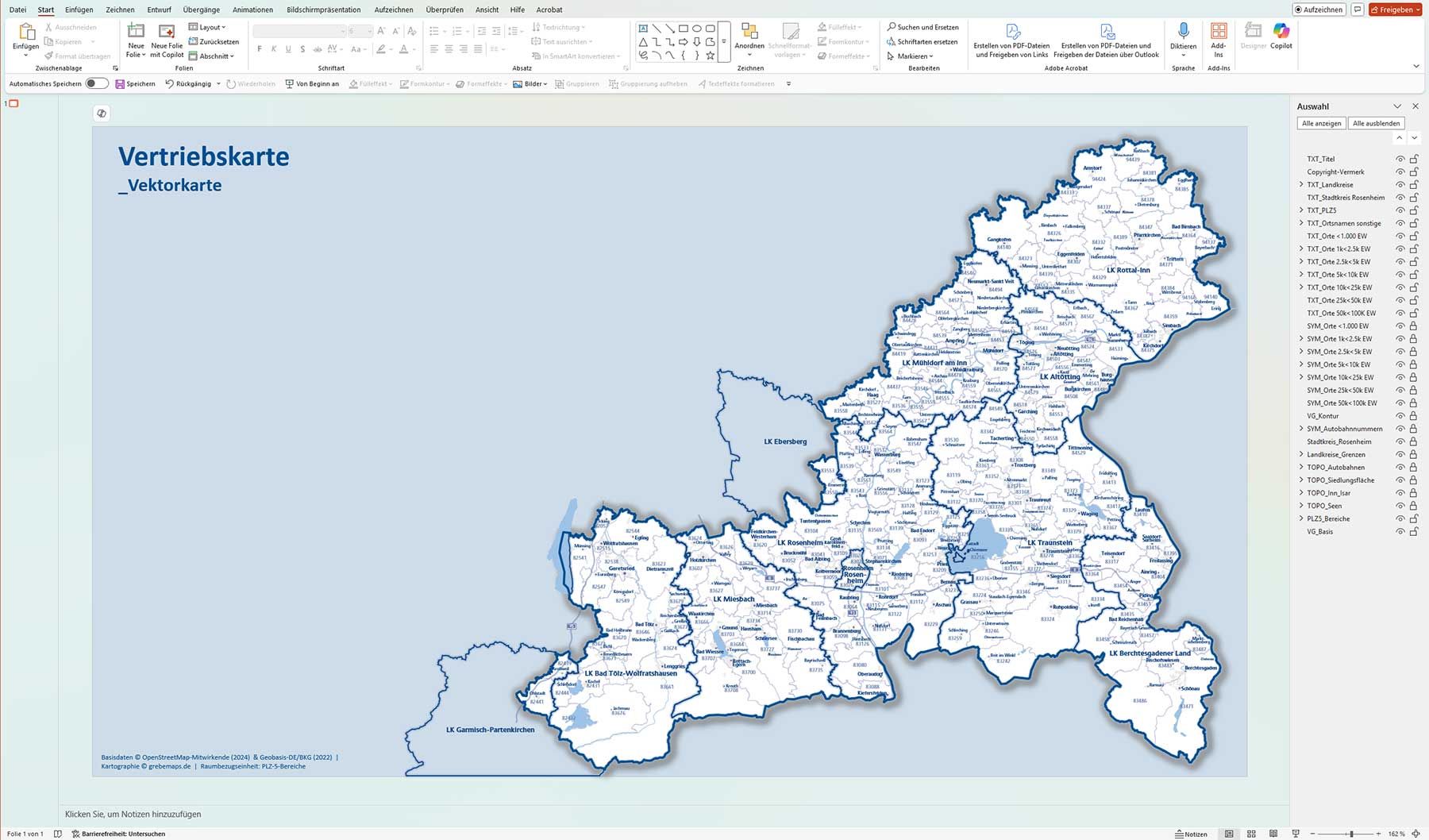Fit slide to window icon
1429x840 pixels.
pyautogui.click(x=1416, y=834)
